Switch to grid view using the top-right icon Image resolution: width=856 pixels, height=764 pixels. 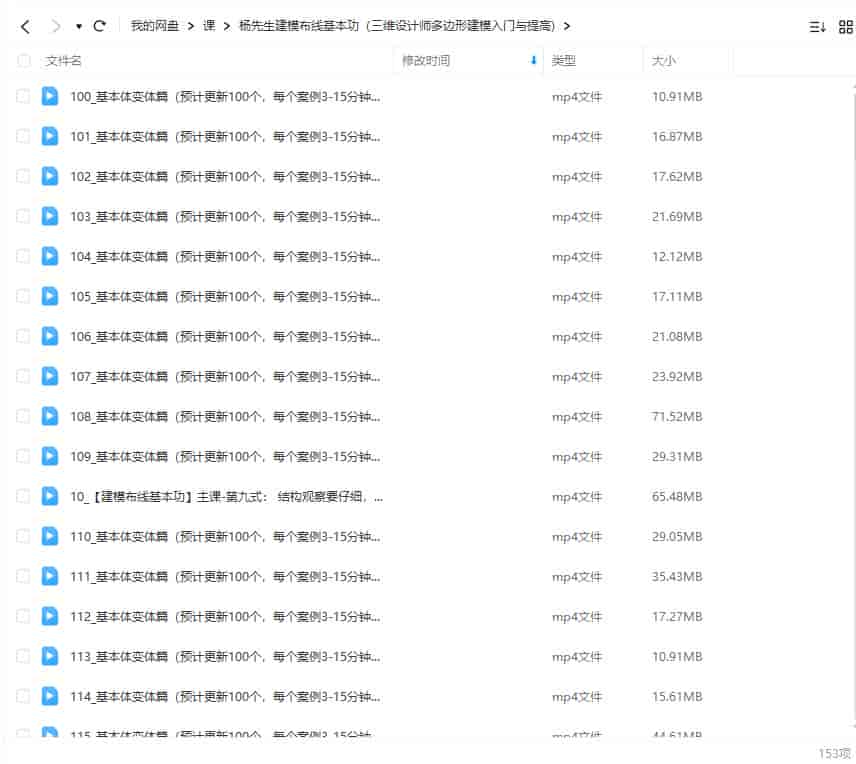pyautogui.click(x=845, y=27)
